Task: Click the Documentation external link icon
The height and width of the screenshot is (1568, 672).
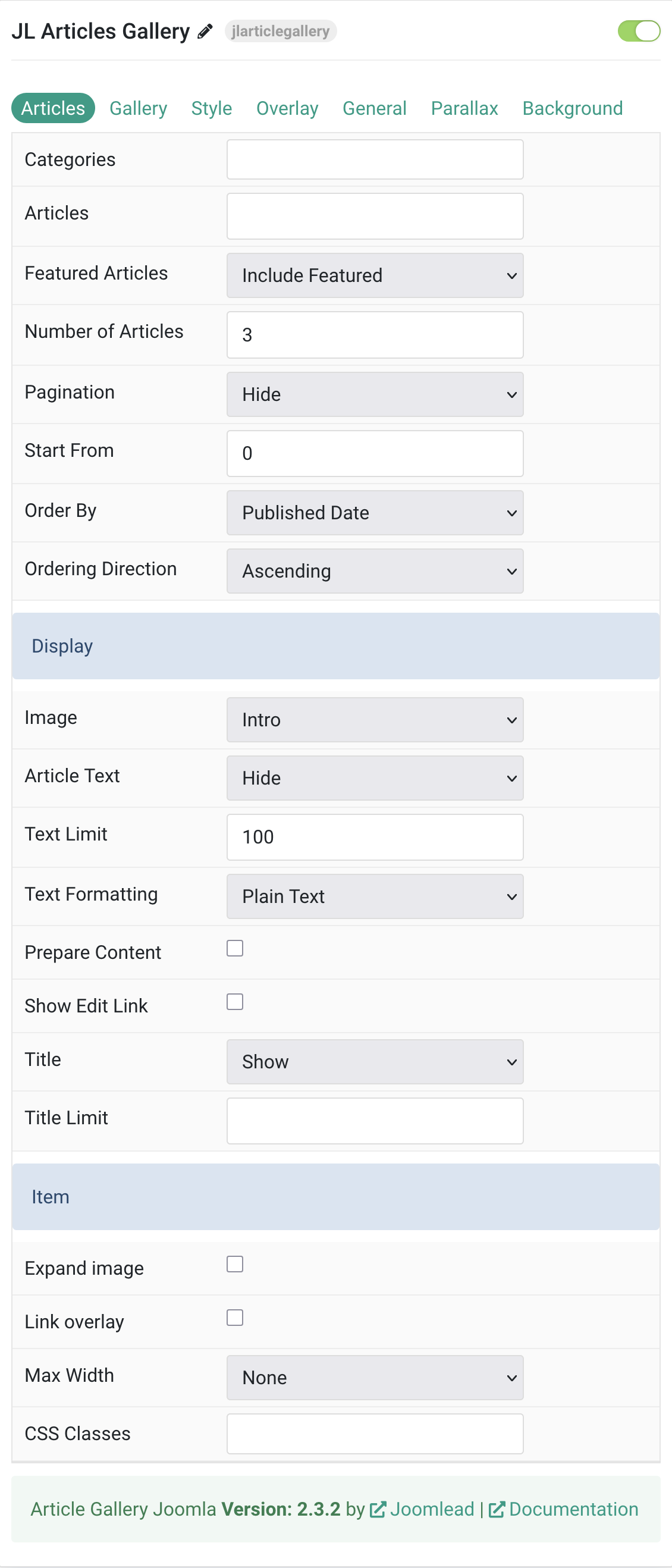Action: (496, 1510)
